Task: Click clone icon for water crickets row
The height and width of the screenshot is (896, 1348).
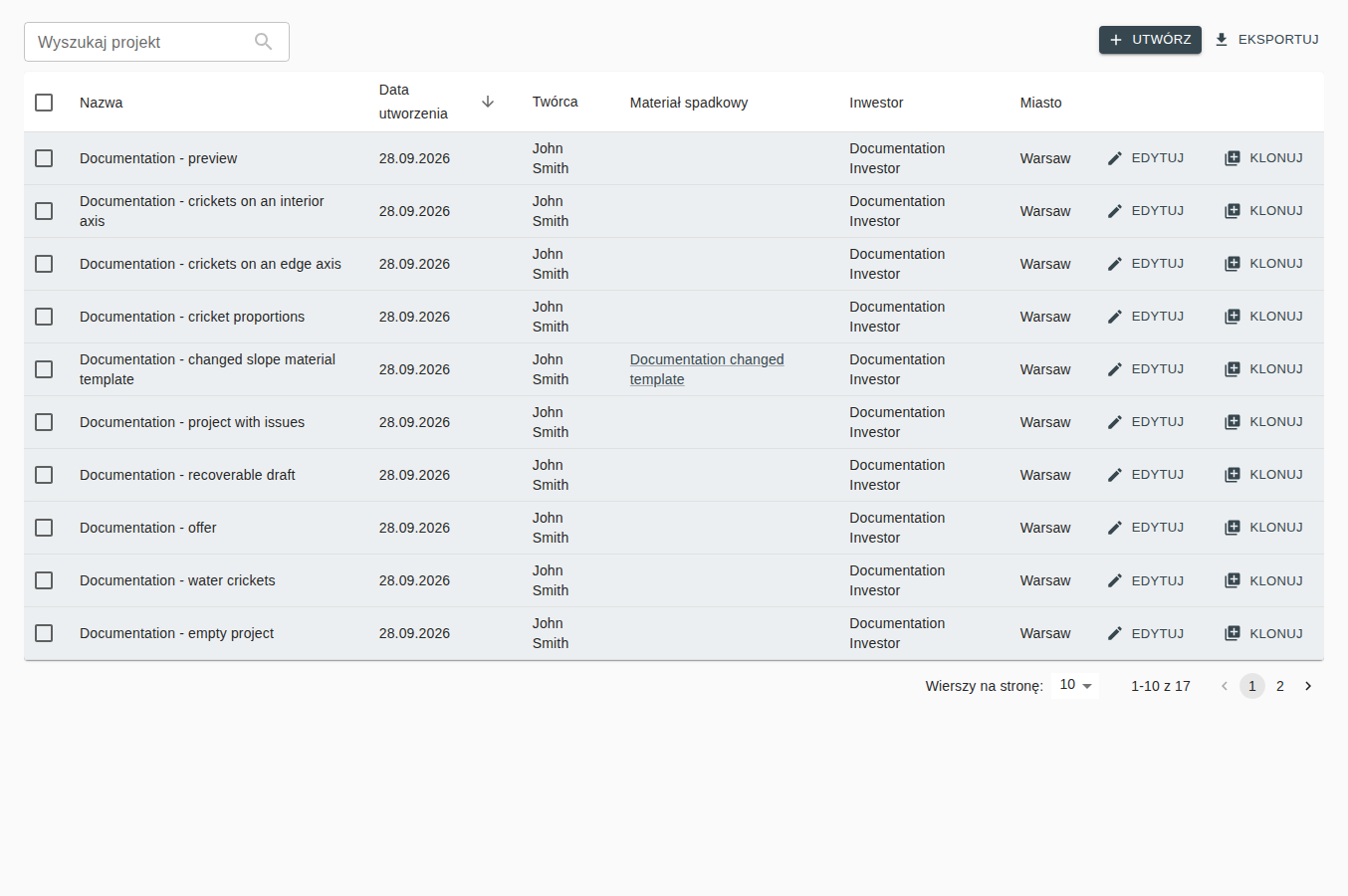Action: [x=1233, y=580]
